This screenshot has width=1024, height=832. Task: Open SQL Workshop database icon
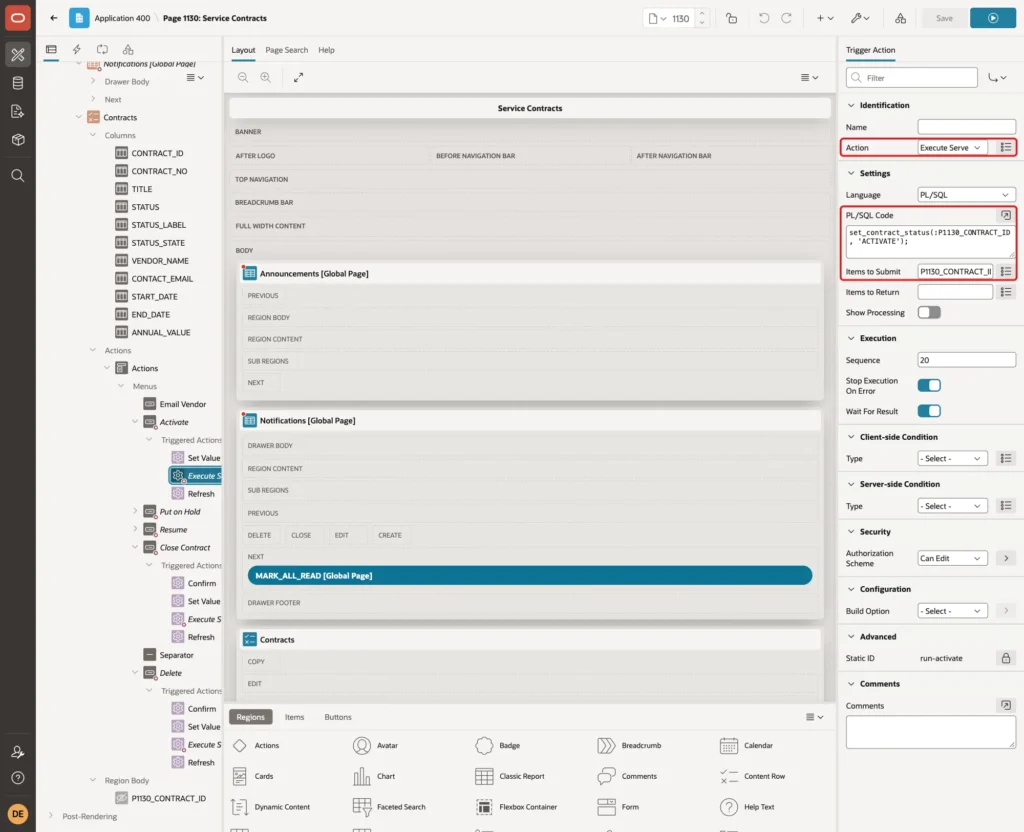click(18, 83)
